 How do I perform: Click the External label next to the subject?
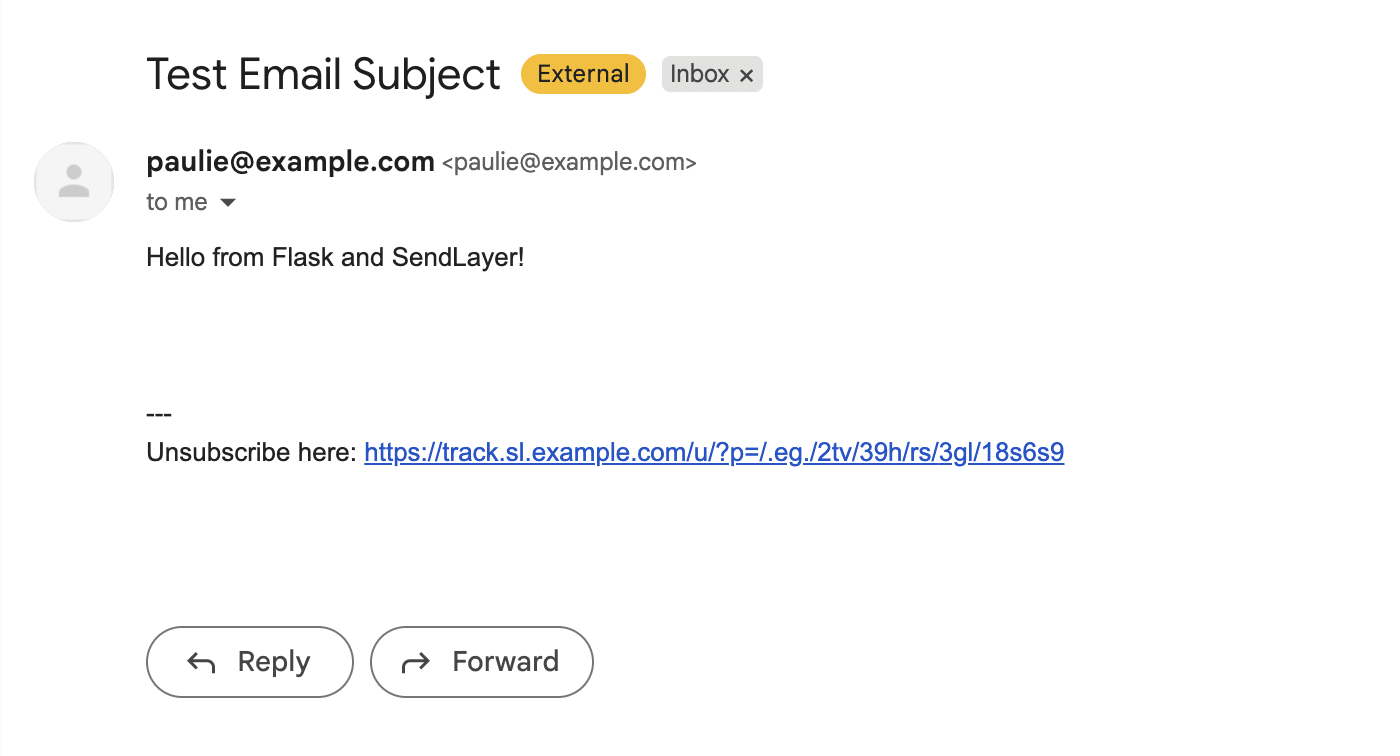point(583,73)
